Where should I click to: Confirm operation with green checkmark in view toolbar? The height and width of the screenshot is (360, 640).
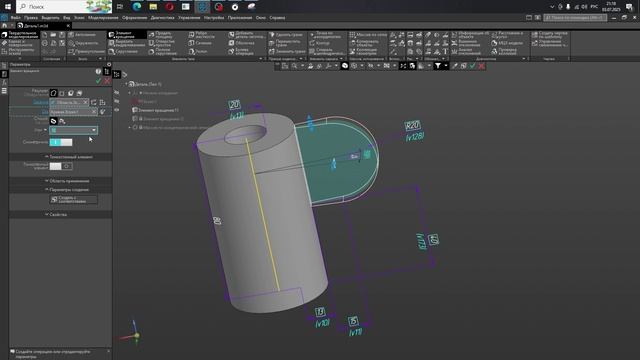point(473,66)
